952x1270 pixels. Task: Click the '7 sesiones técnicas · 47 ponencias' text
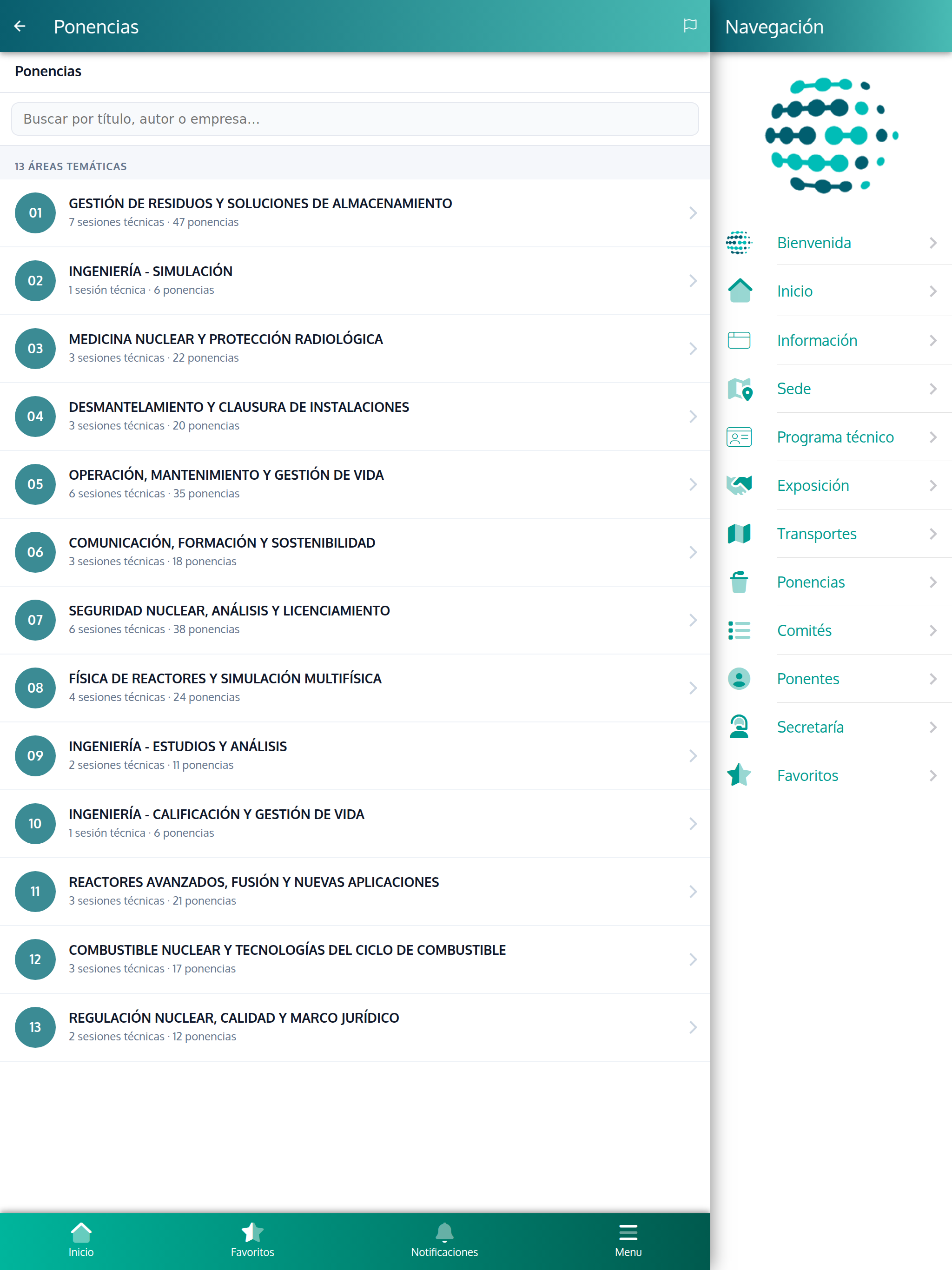click(x=153, y=222)
